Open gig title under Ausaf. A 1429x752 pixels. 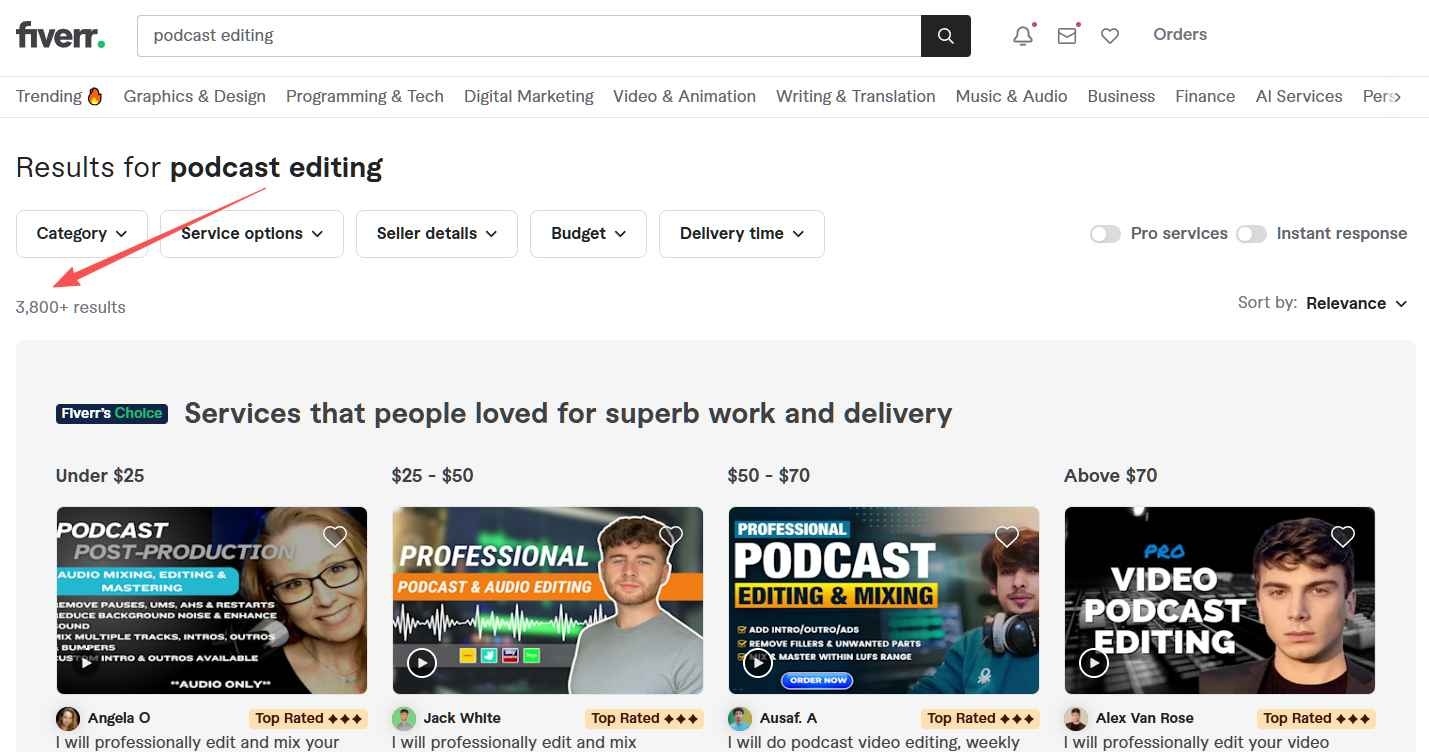pos(874,743)
